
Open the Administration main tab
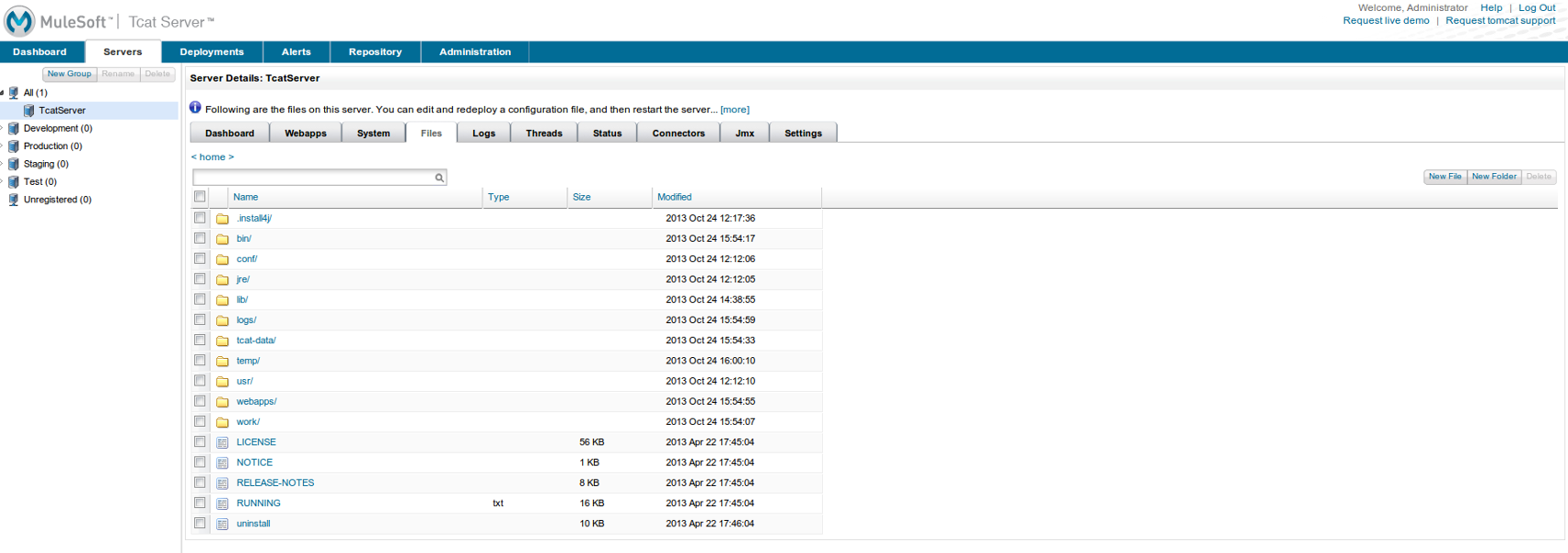point(475,52)
